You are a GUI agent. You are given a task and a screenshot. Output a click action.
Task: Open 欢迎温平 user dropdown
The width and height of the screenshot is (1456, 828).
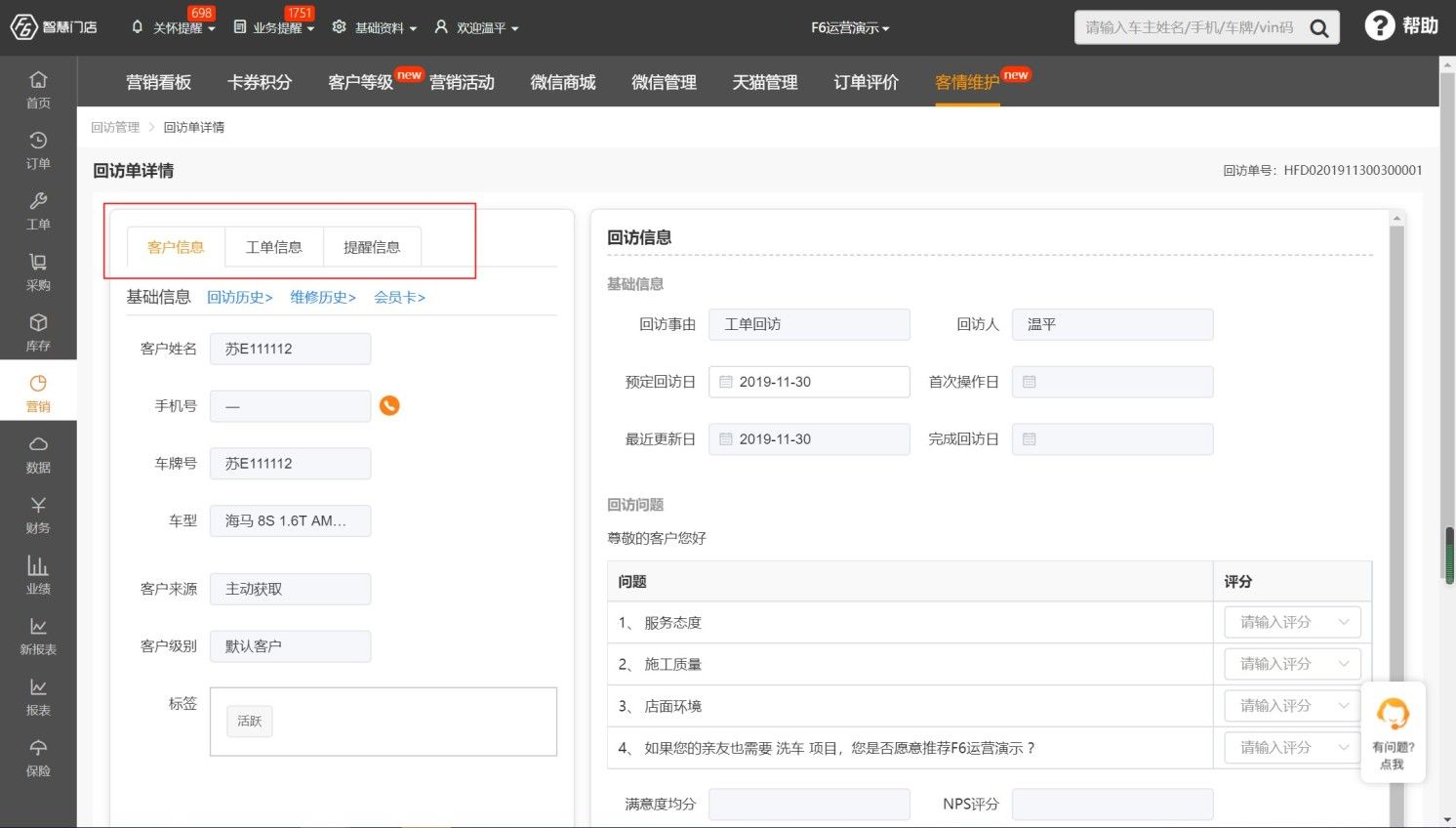tap(477, 27)
